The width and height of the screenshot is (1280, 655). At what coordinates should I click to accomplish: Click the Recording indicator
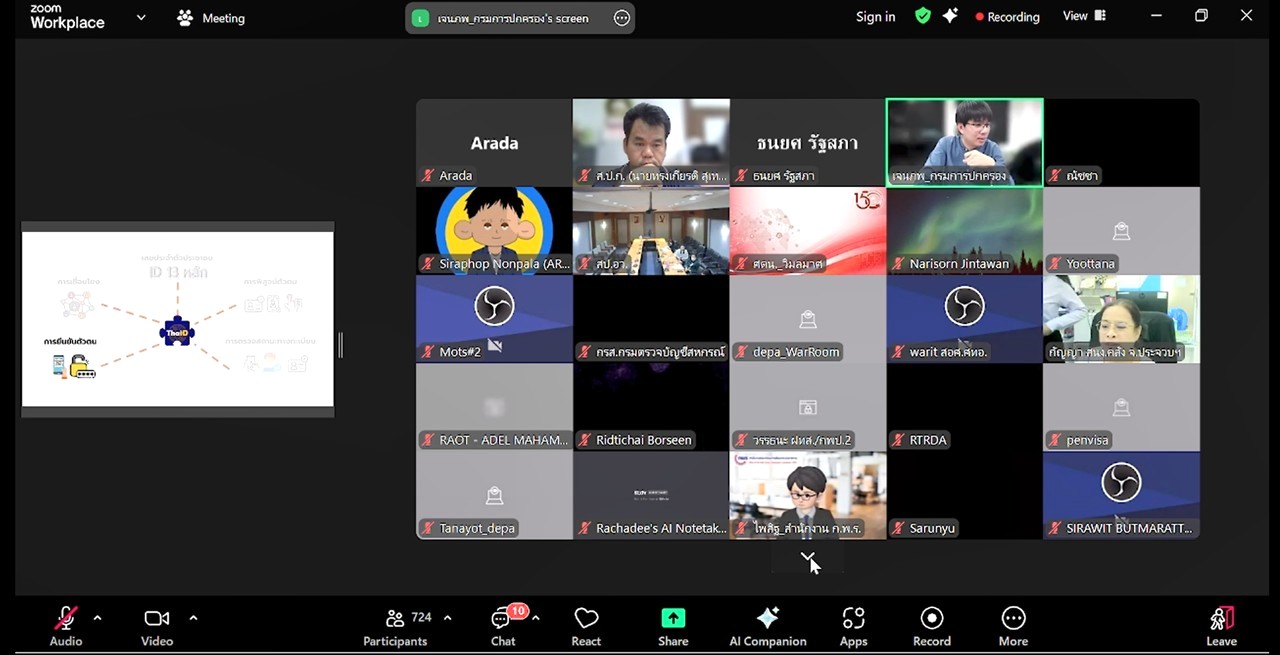[x=1007, y=17]
